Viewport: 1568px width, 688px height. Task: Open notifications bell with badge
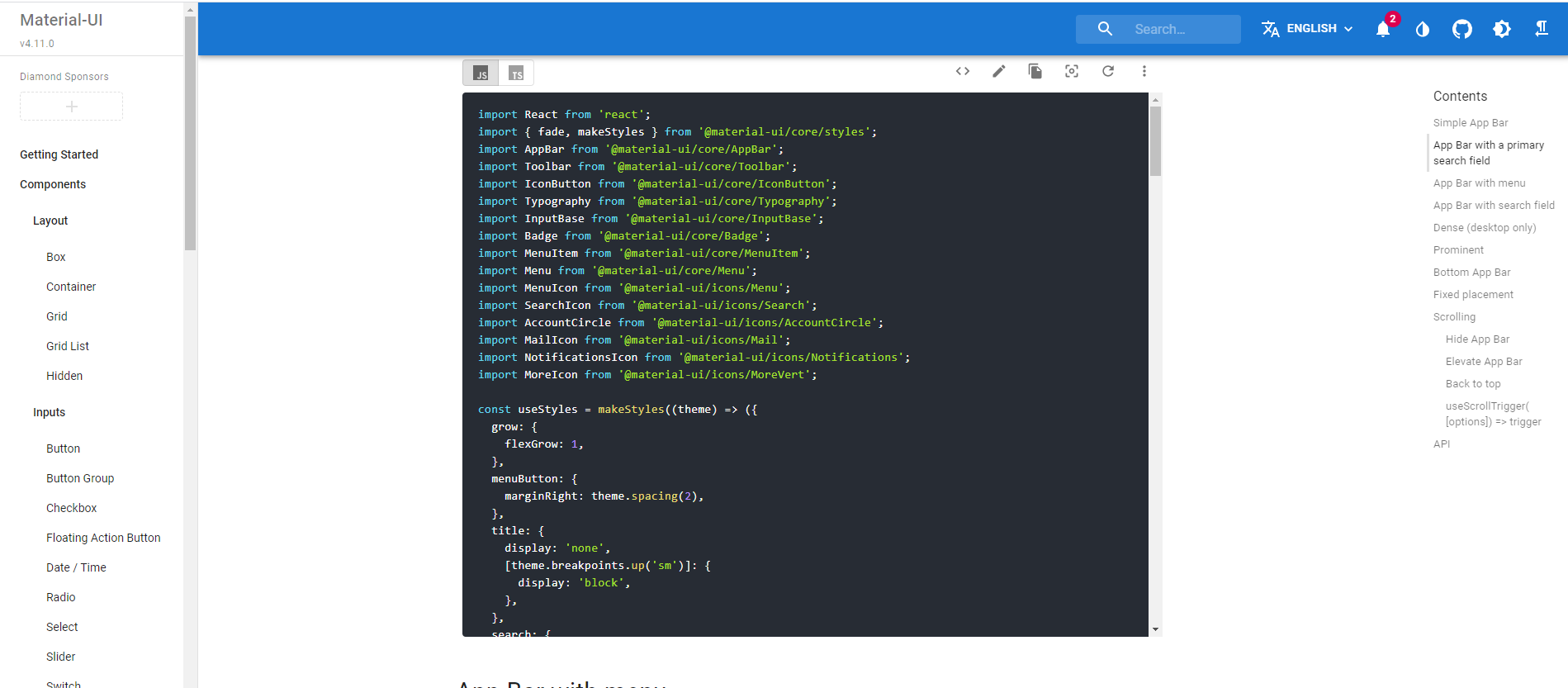click(x=1383, y=29)
